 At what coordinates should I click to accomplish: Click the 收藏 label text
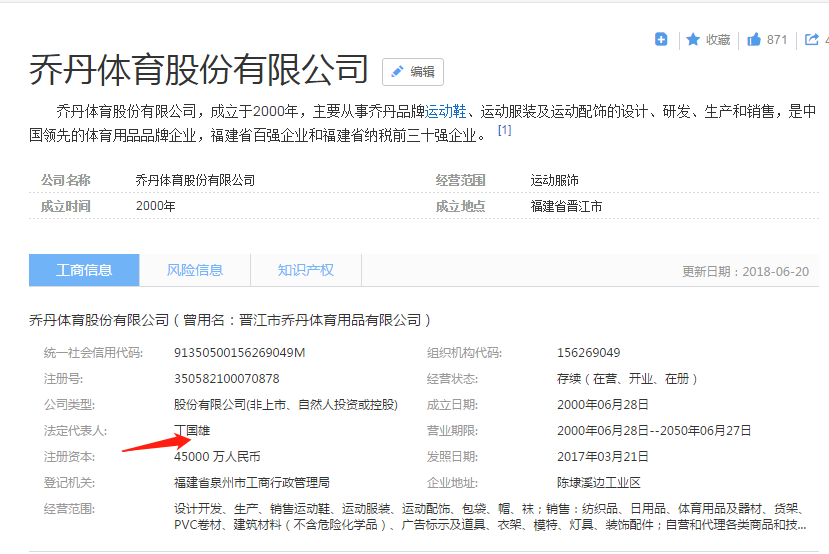(x=718, y=40)
